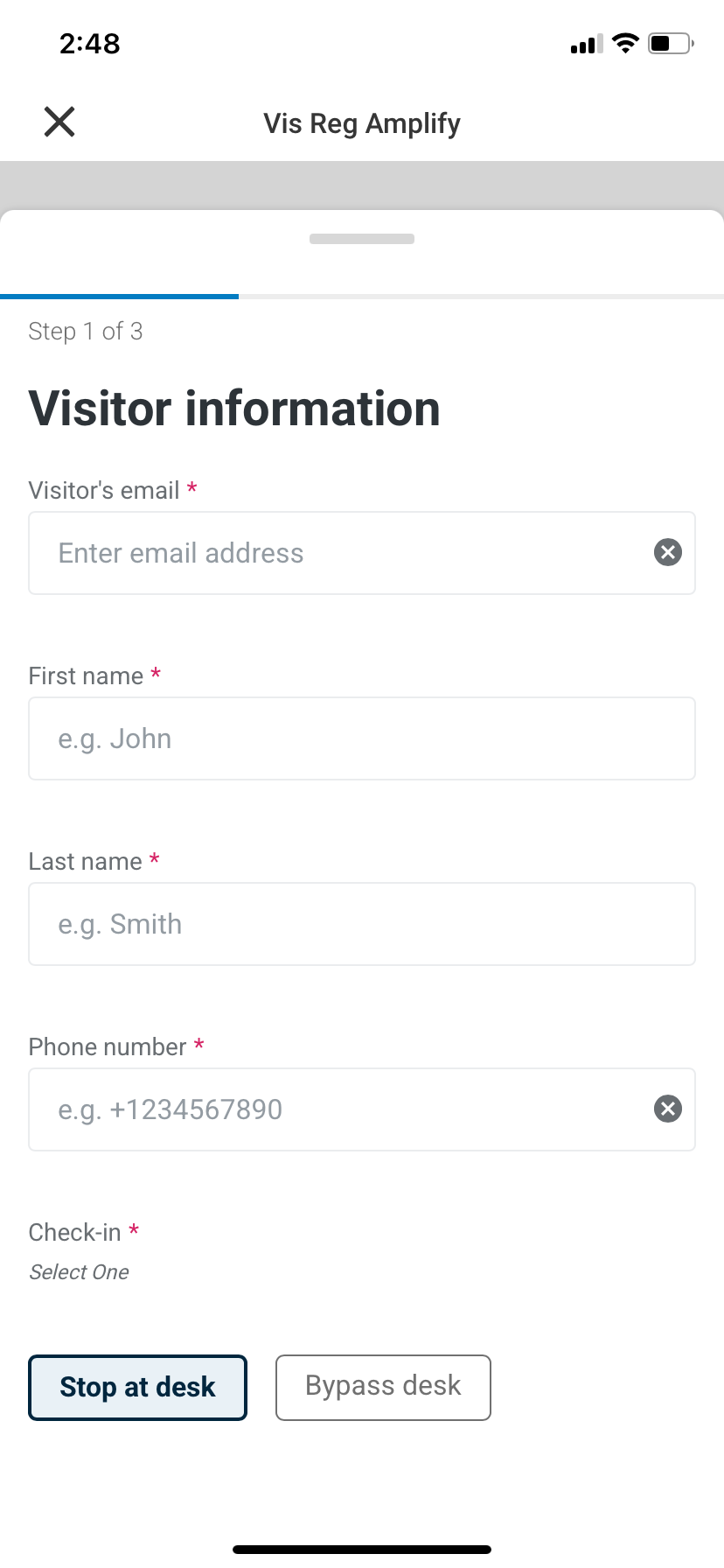This screenshot has width=724, height=1568.
Task: Tap the Last name text field
Action: (x=362, y=924)
